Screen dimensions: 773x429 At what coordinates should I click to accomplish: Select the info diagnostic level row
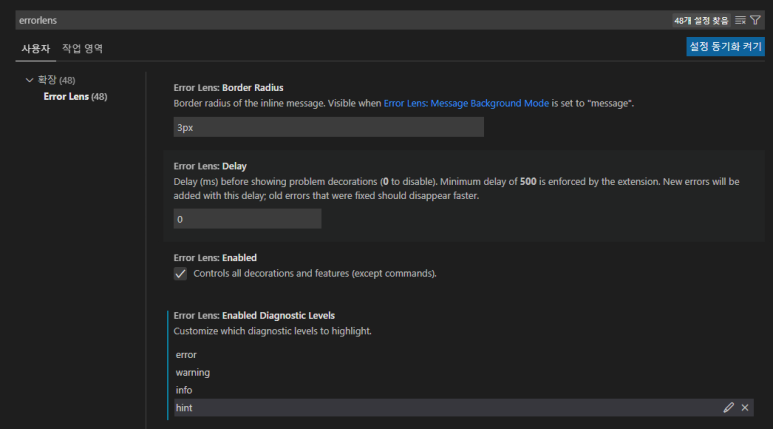(x=463, y=390)
